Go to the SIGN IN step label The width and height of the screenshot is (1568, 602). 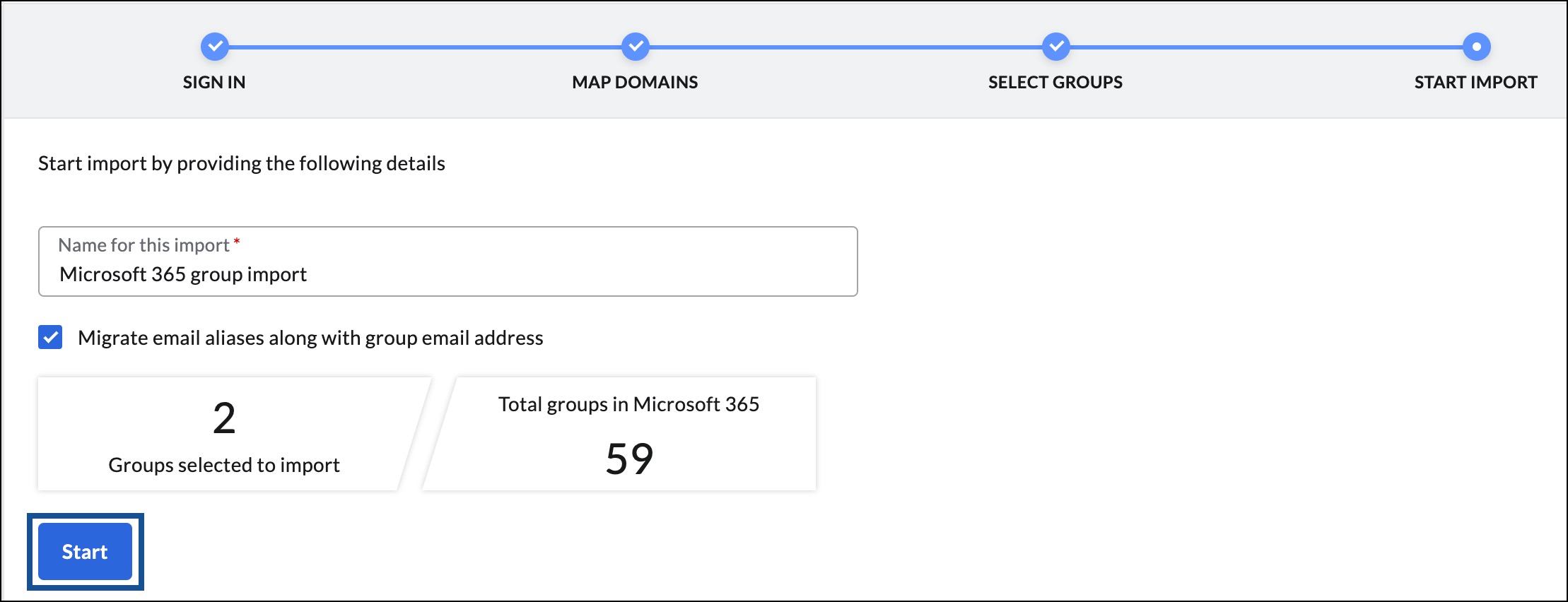tap(214, 83)
